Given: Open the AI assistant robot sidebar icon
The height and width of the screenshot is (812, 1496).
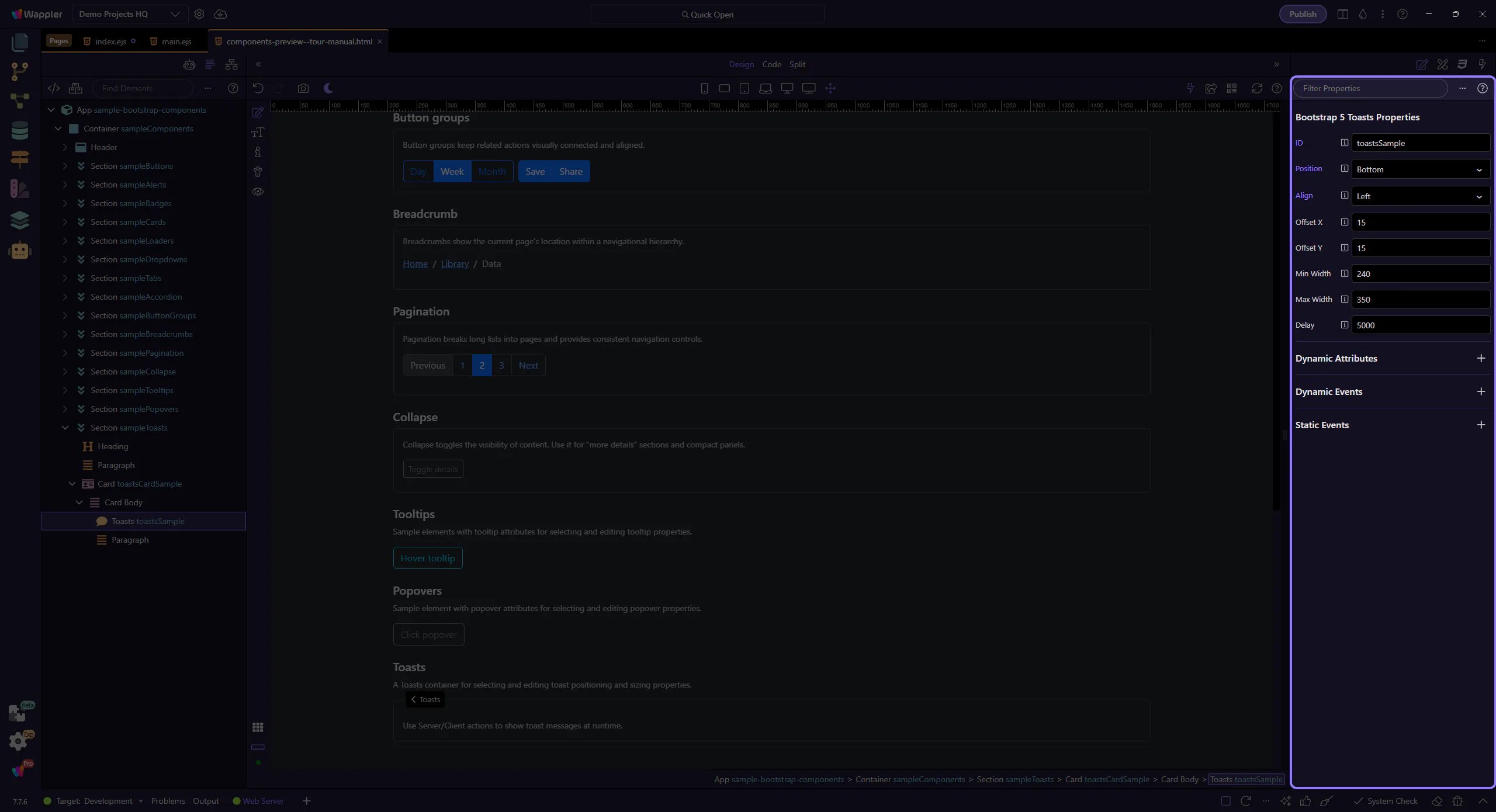Looking at the screenshot, I should click(20, 251).
